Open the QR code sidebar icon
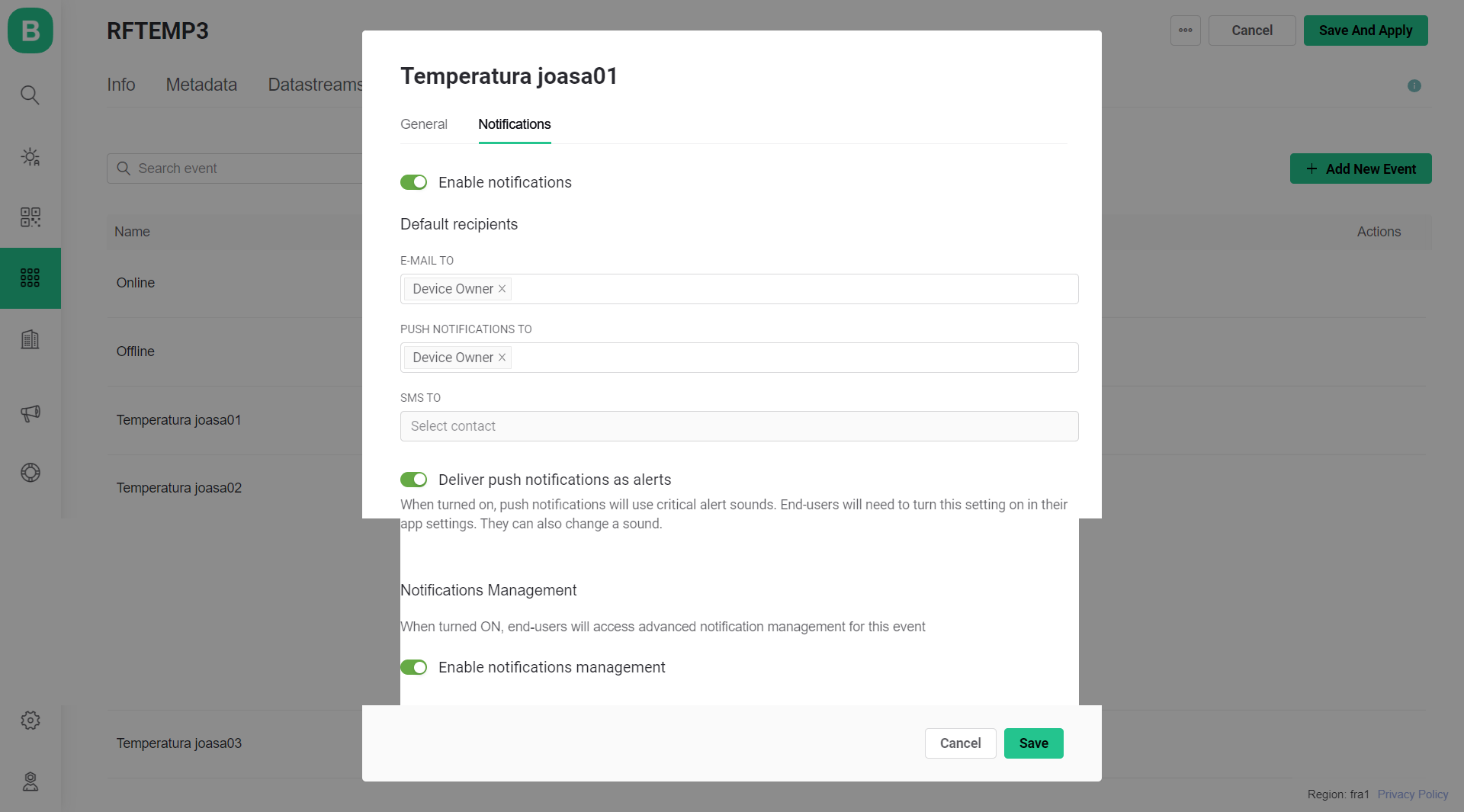This screenshot has width=1464, height=812. (30, 217)
